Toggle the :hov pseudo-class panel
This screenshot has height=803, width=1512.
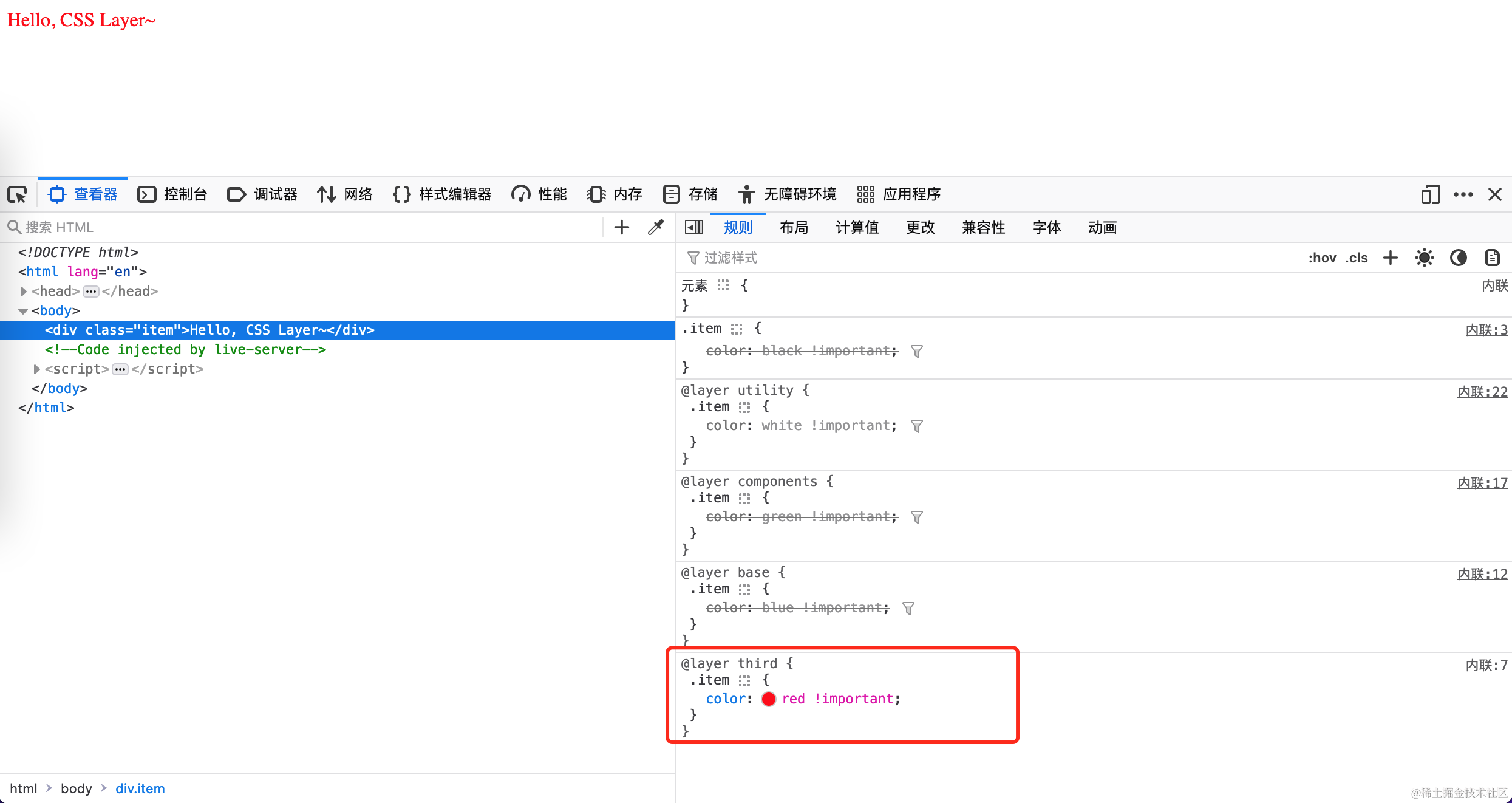1322,258
